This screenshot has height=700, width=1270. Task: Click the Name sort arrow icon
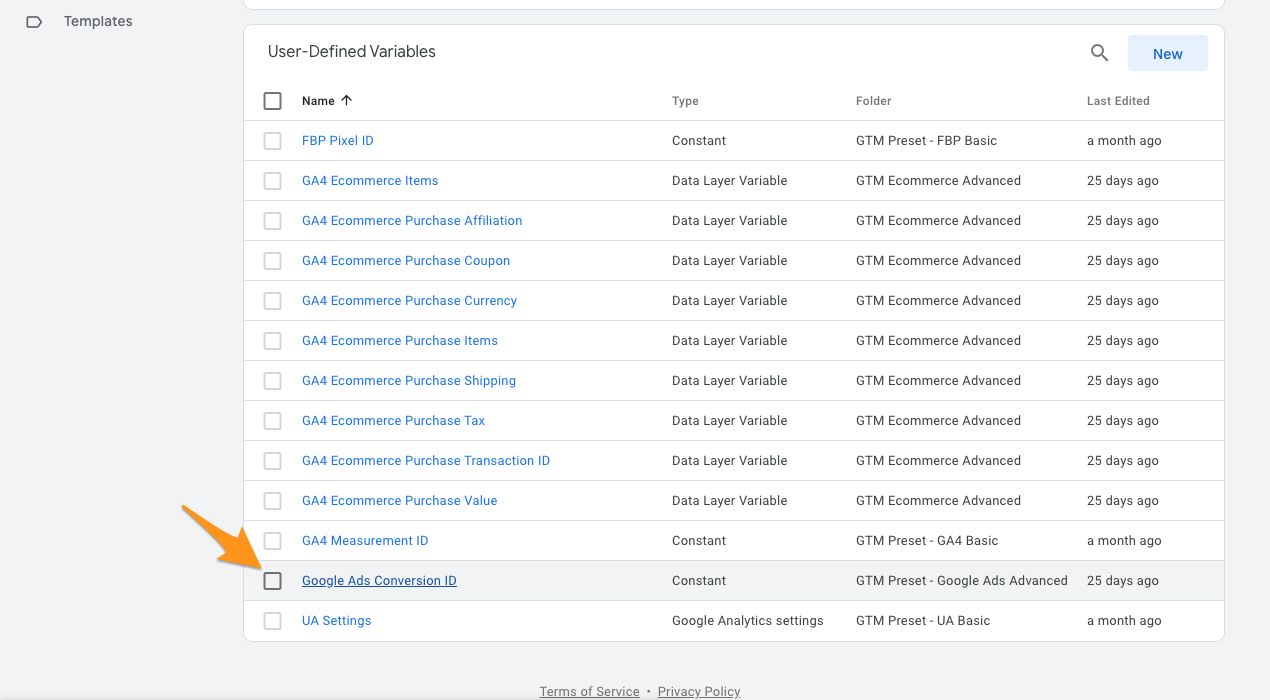coord(347,100)
